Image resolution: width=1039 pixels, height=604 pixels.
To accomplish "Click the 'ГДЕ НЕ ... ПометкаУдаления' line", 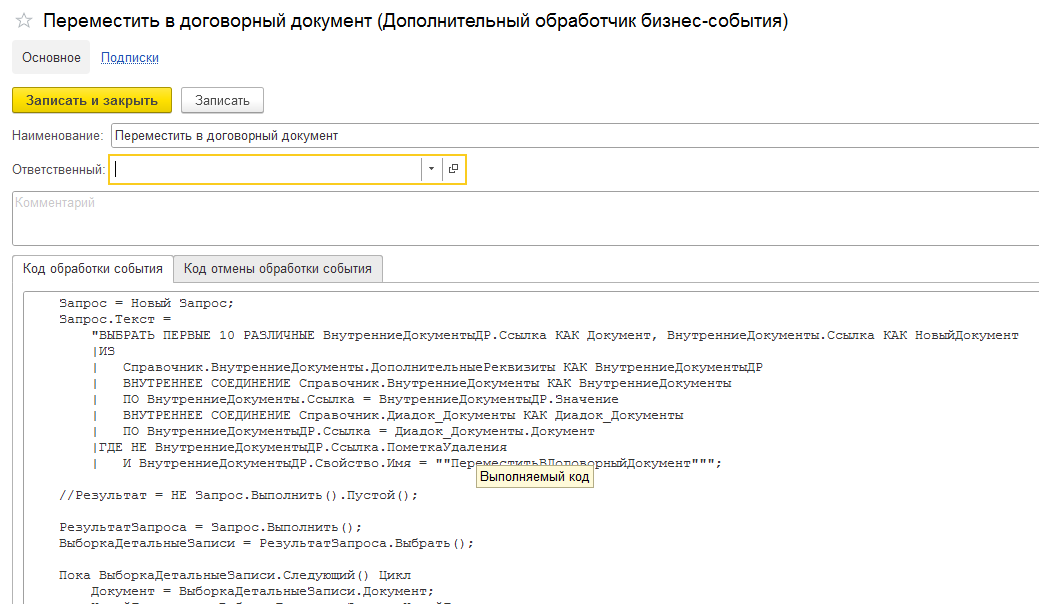I will (300, 447).
